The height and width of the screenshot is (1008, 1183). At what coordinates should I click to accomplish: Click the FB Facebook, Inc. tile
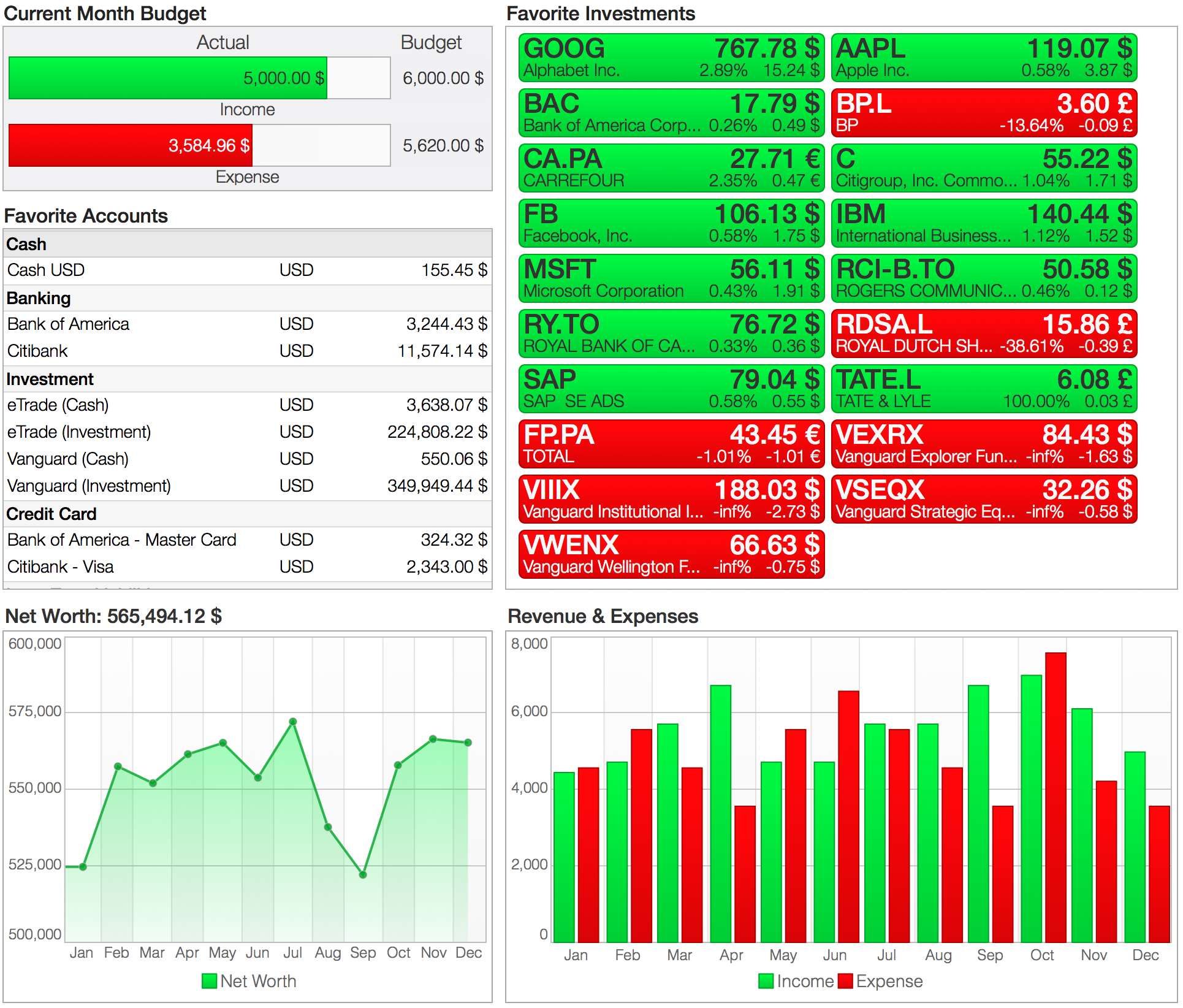pos(672,223)
